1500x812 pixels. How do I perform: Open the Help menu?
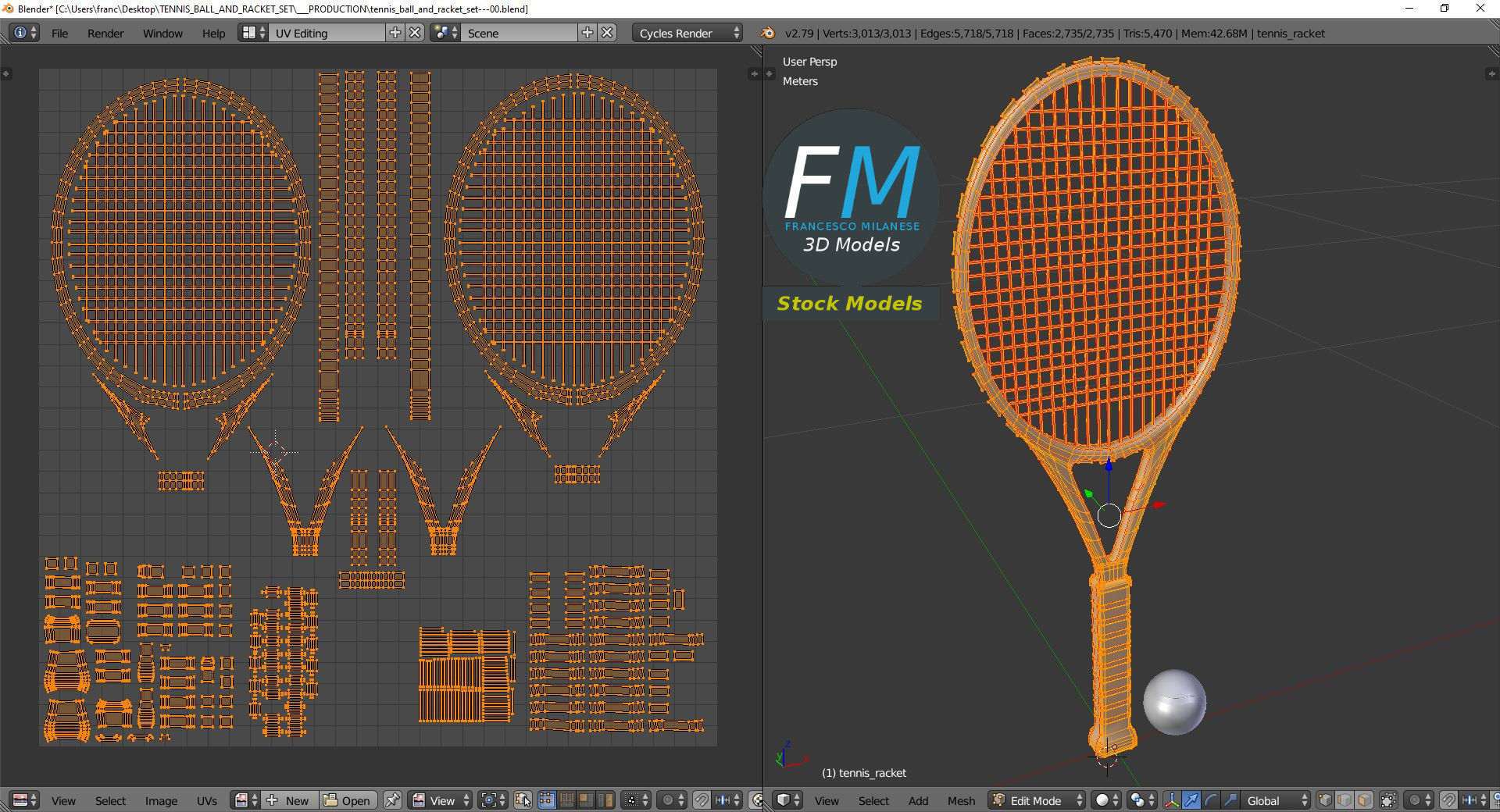(213, 34)
